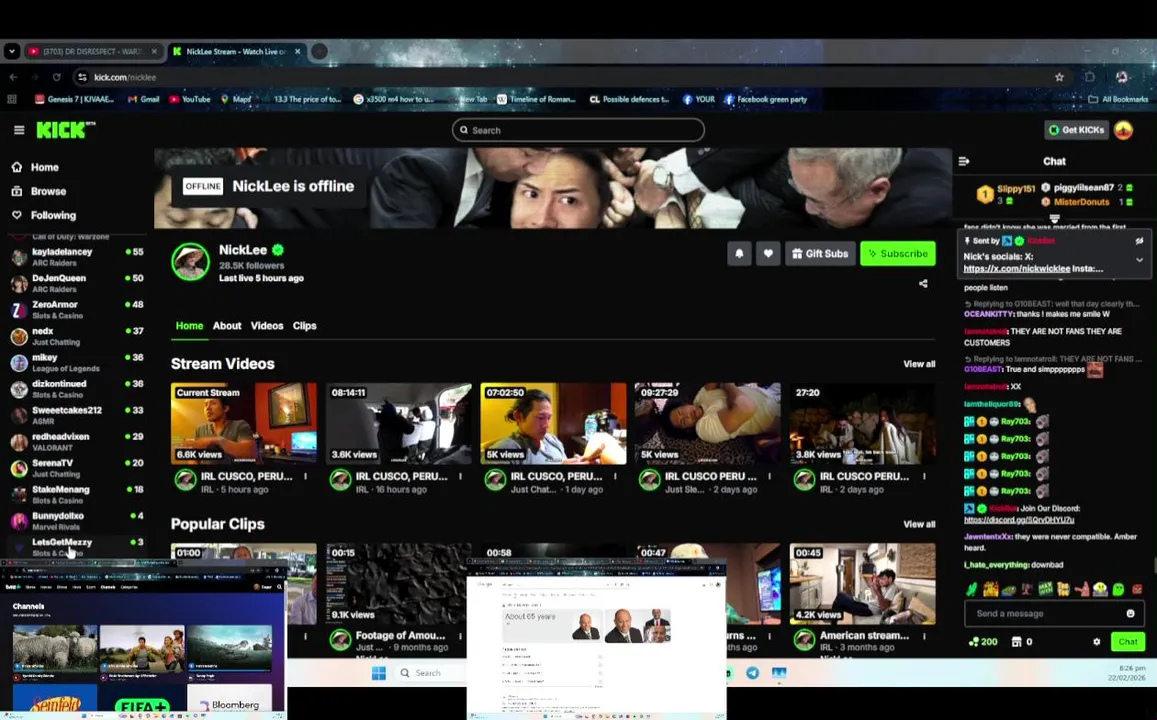Screen dimensions: 1157x720
Task: Open more options for Footage of Amou clip
Action: pyautogui.click(x=460, y=636)
